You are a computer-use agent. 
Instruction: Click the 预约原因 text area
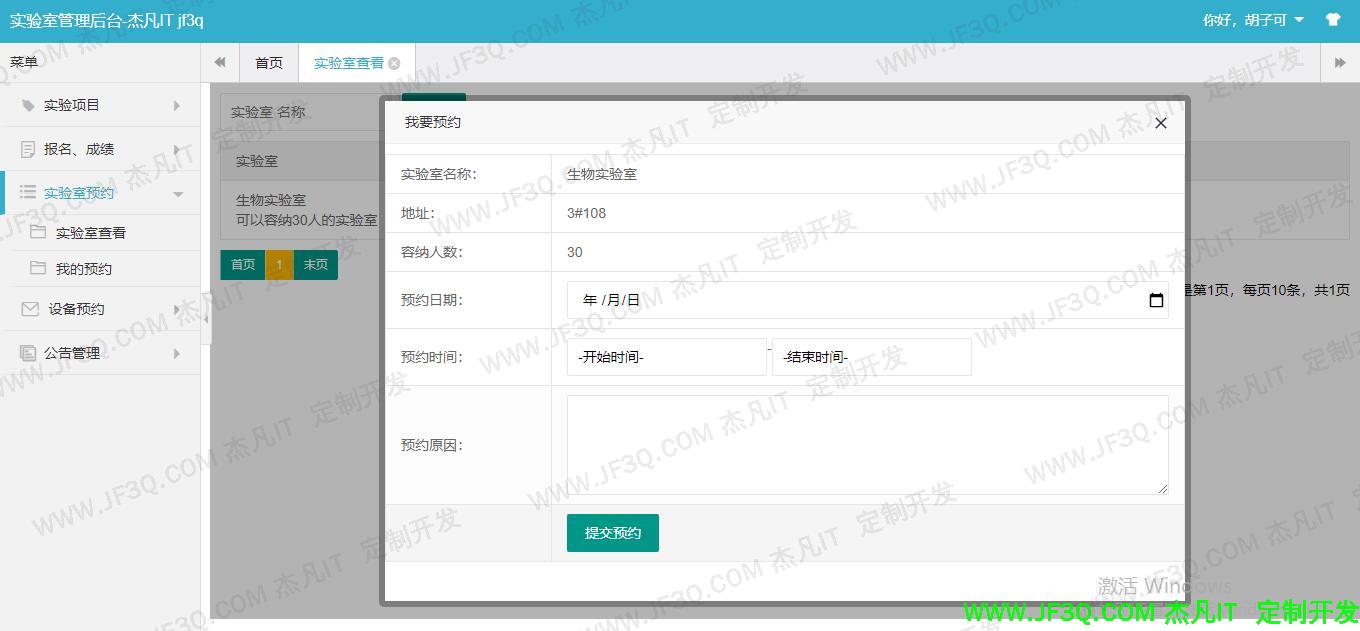867,445
